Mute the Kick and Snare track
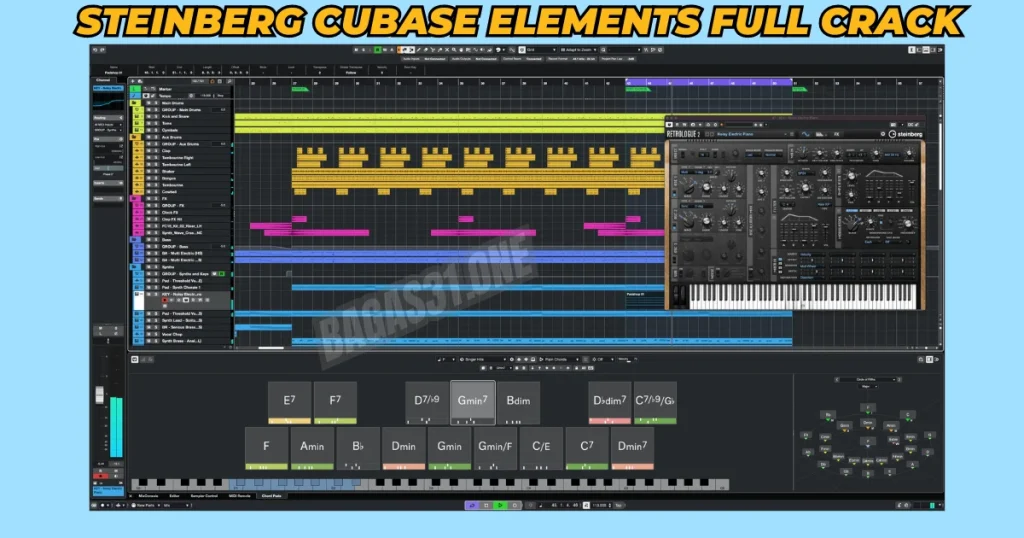This screenshot has height=538, width=1024. [149, 116]
